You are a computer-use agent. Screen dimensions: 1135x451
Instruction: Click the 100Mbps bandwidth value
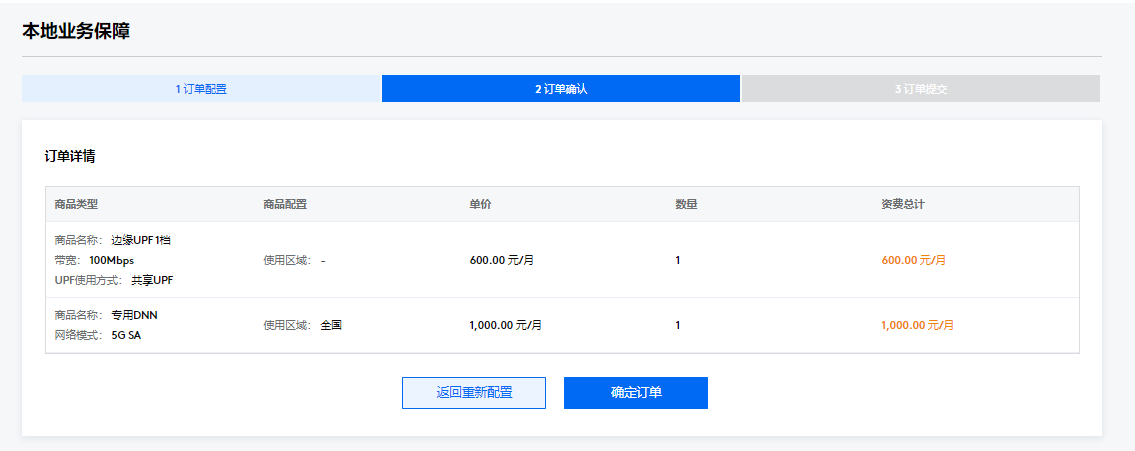[x=111, y=260]
